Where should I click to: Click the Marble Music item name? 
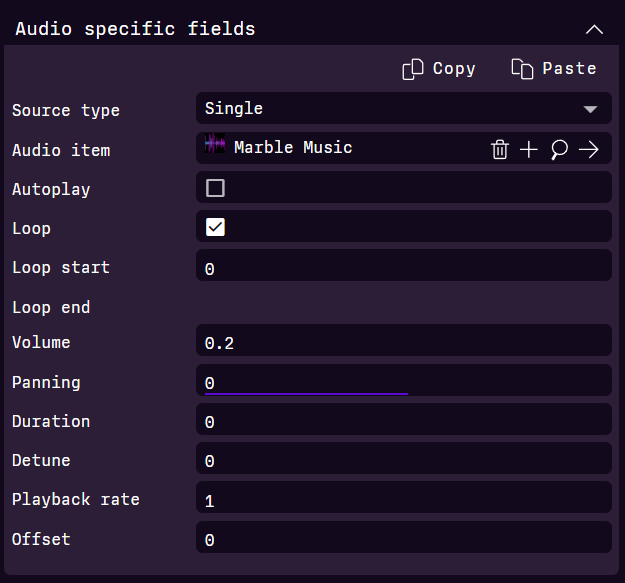[x=293, y=147]
